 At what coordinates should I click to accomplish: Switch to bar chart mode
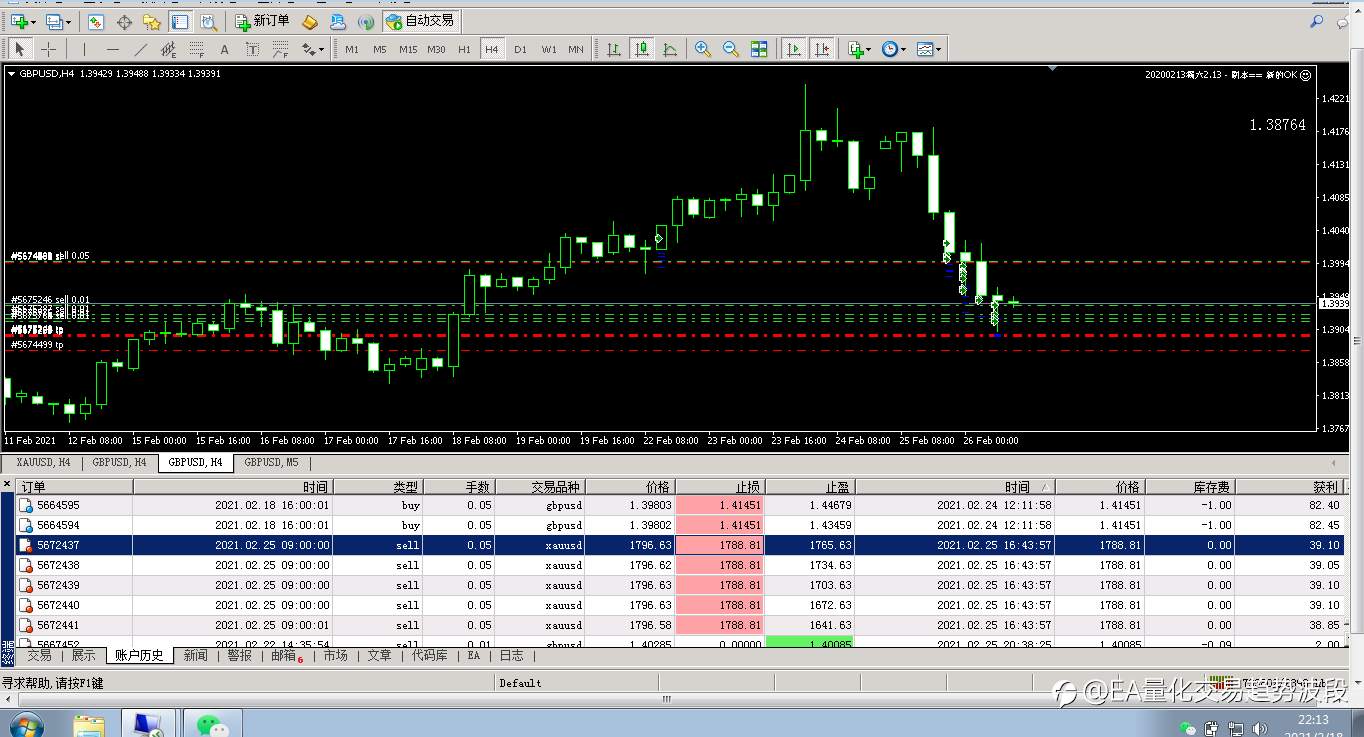coord(613,49)
